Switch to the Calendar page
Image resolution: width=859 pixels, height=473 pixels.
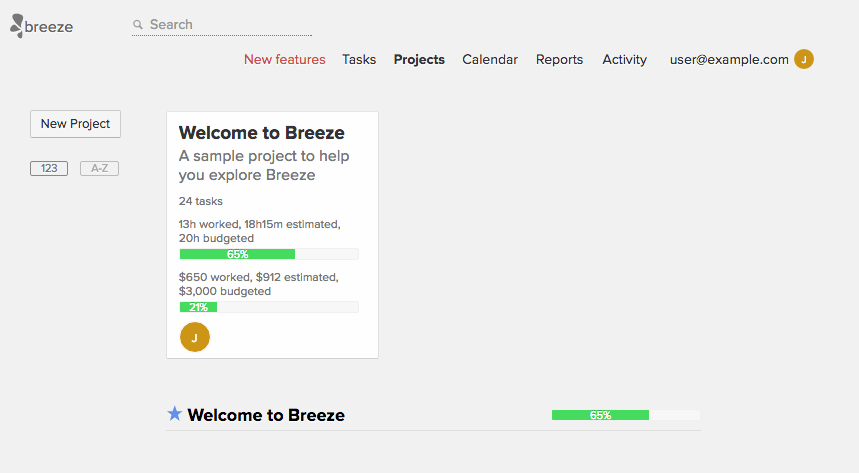pos(490,59)
